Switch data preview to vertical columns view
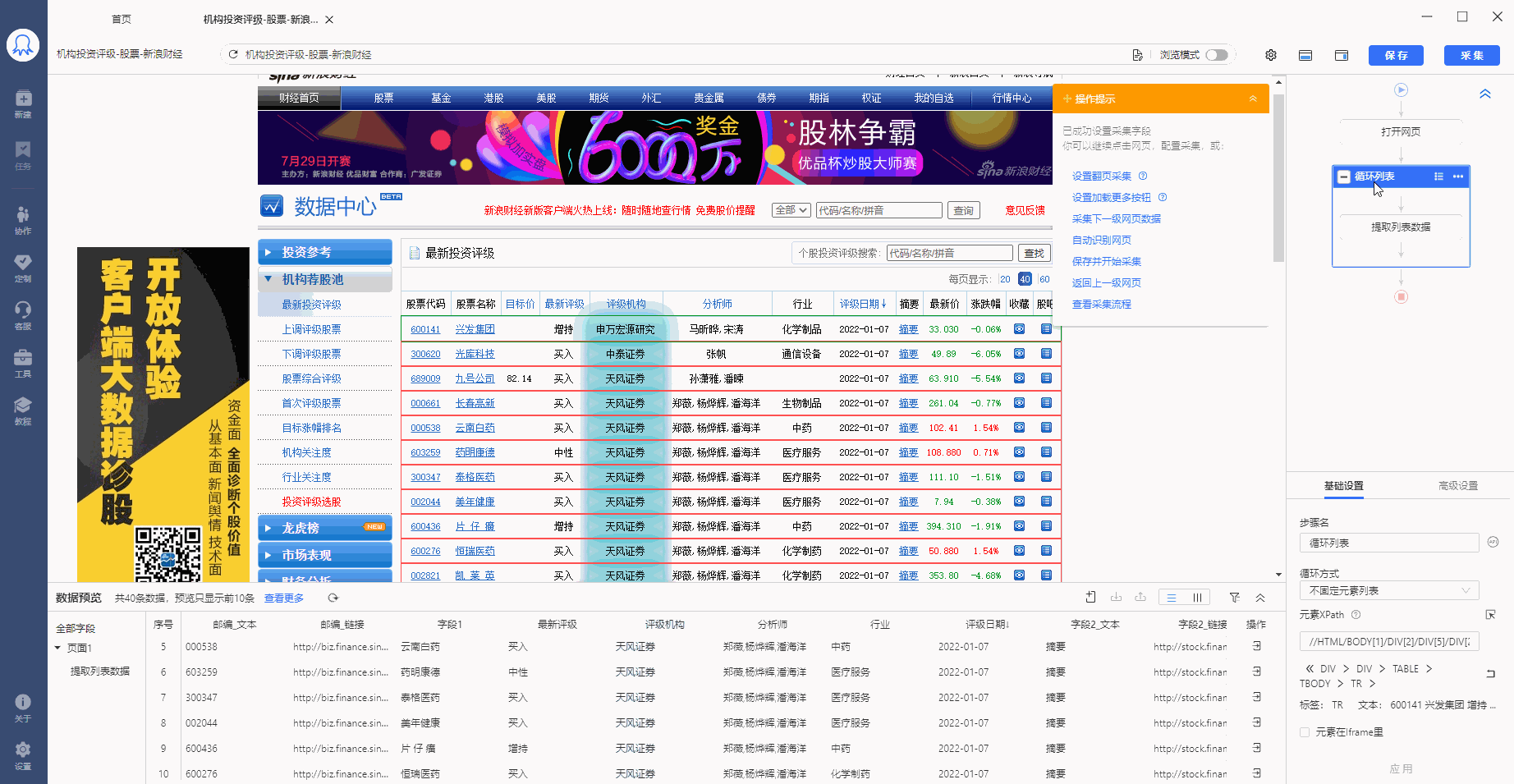This screenshot has width=1514, height=784. [1197, 598]
